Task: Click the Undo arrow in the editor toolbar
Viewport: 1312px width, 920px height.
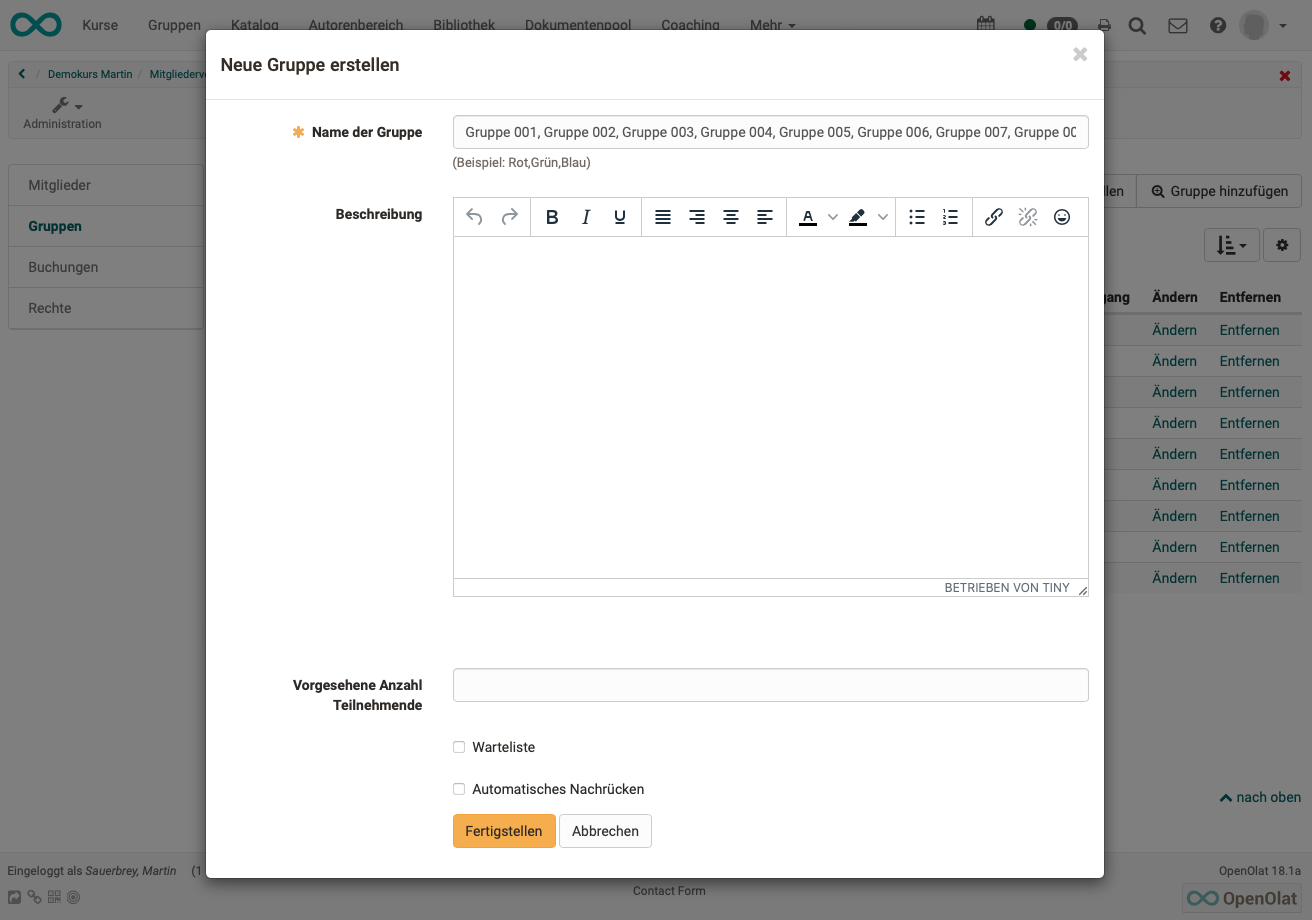Action: pyautogui.click(x=473, y=216)
